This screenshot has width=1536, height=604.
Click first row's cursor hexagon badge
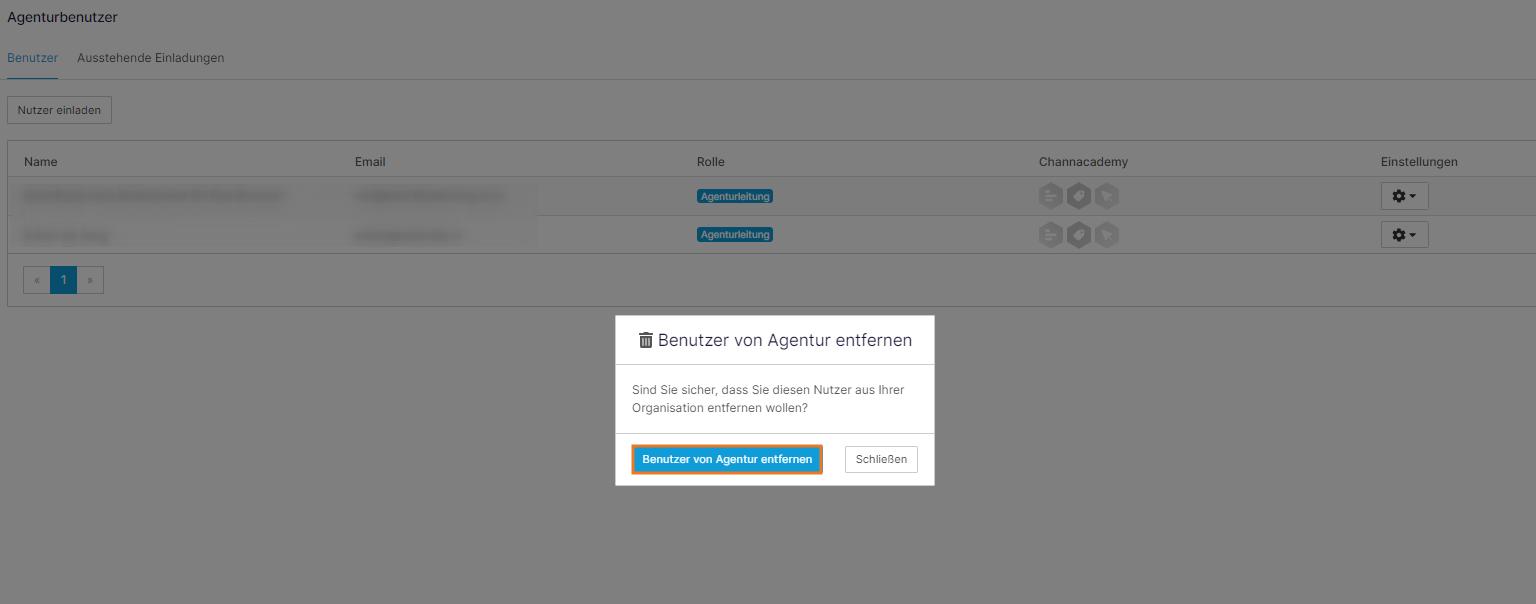pos(1106,196)
